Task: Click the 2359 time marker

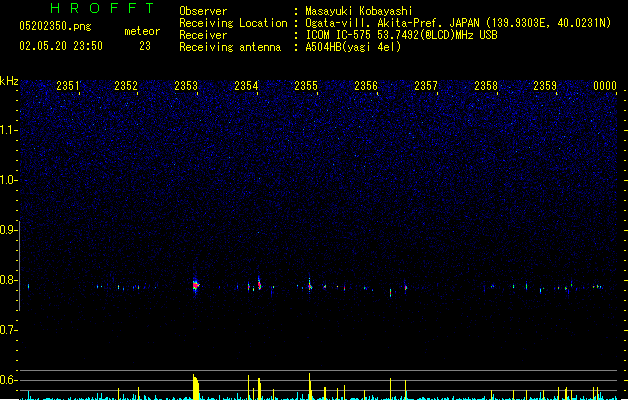Action: tap(545, 86)
